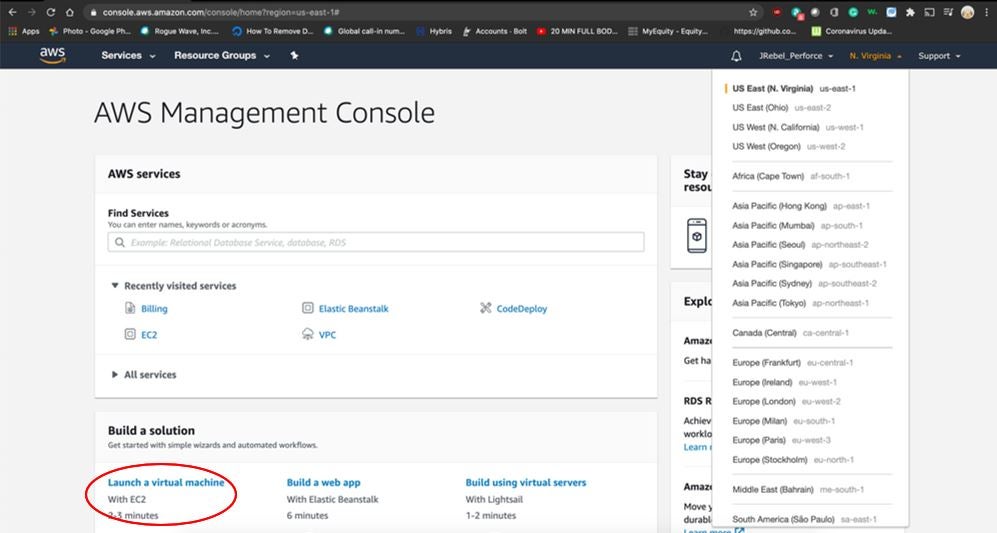This screenshot has width=997, height=533.
Task: Open the Support dropdown menu
Action: click(x=939, y=56)
